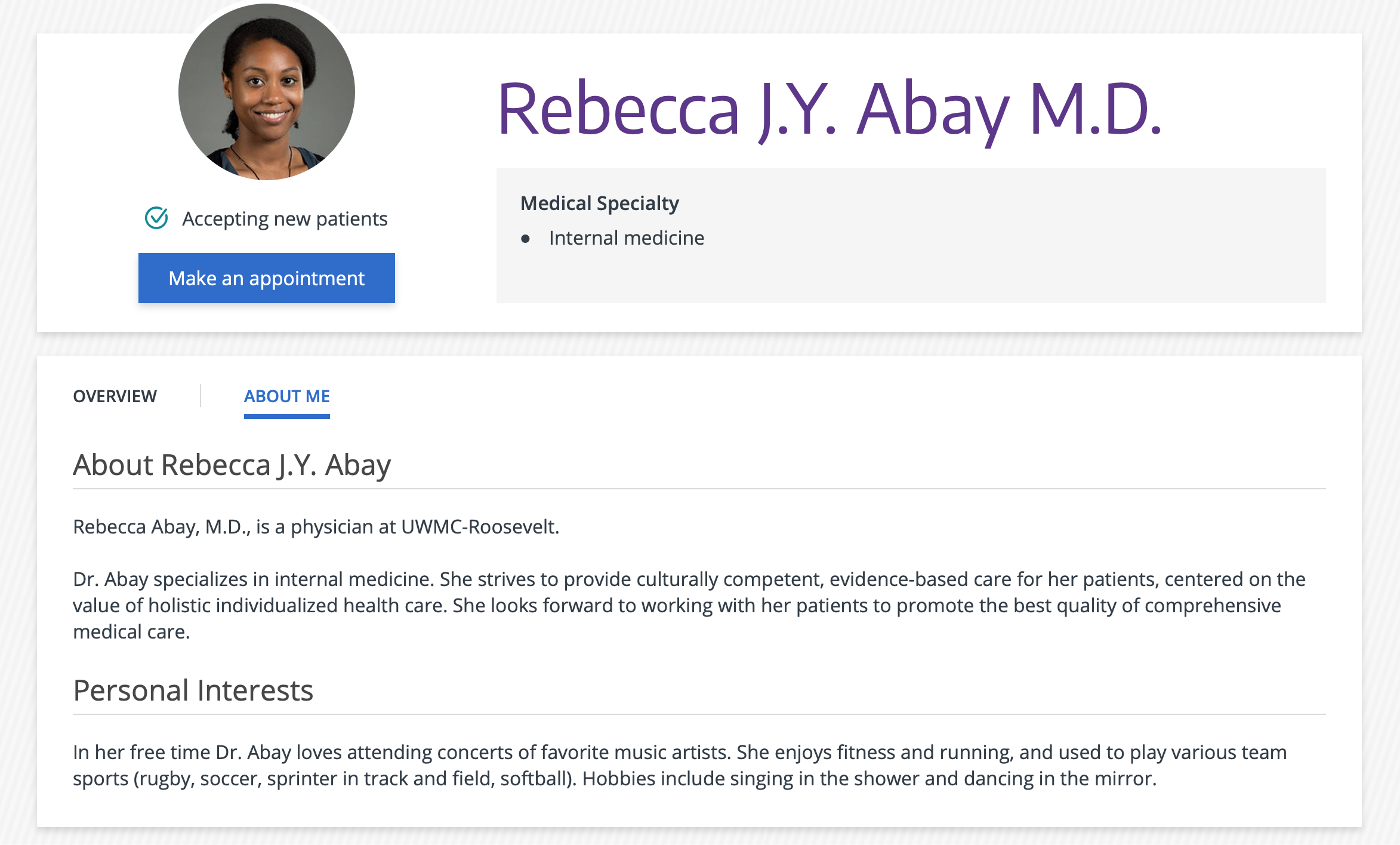The image size is (1400, 845).
Task: Select the About Me tab
Action: [286, 396]
